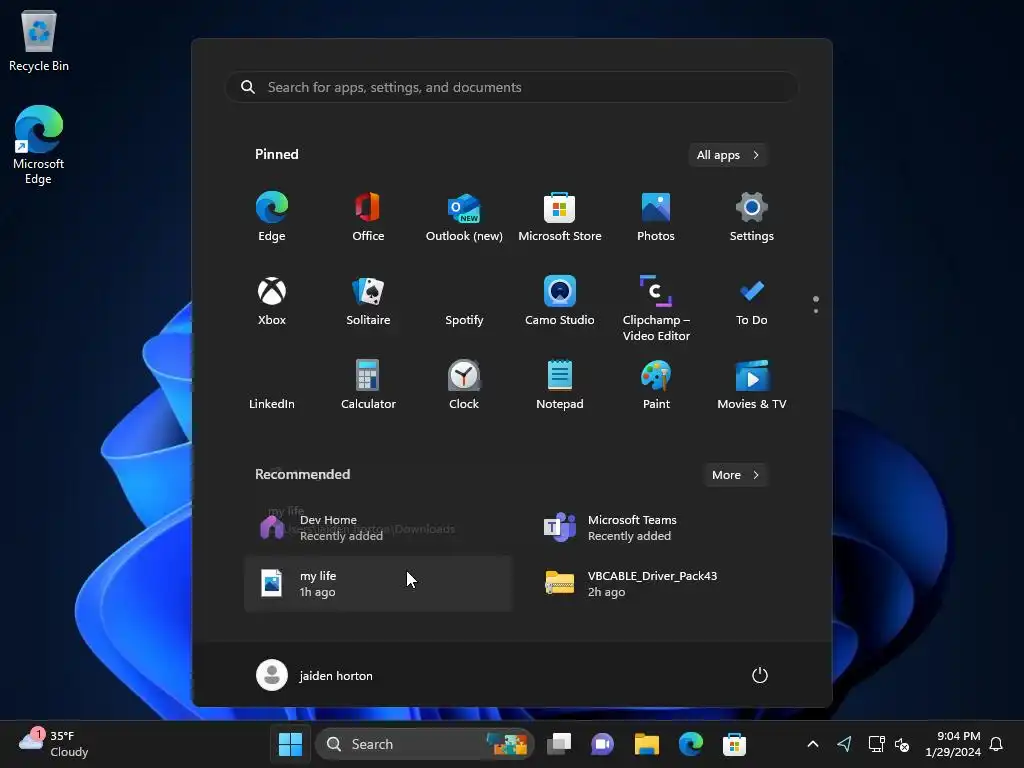This screenshot has height=768, width=1024.
Task: Open Edge from the pinned apps
Action: point(272,217)
